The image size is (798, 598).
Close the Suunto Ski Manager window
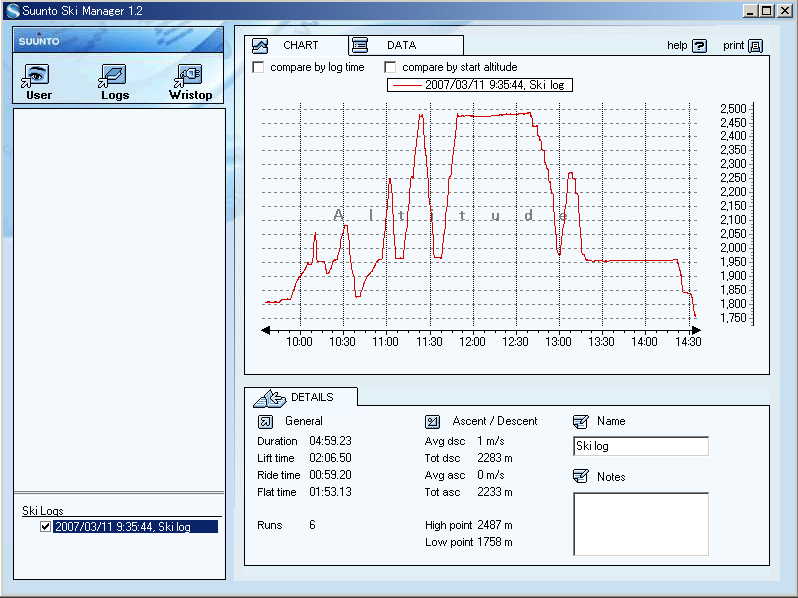(784, 11)
